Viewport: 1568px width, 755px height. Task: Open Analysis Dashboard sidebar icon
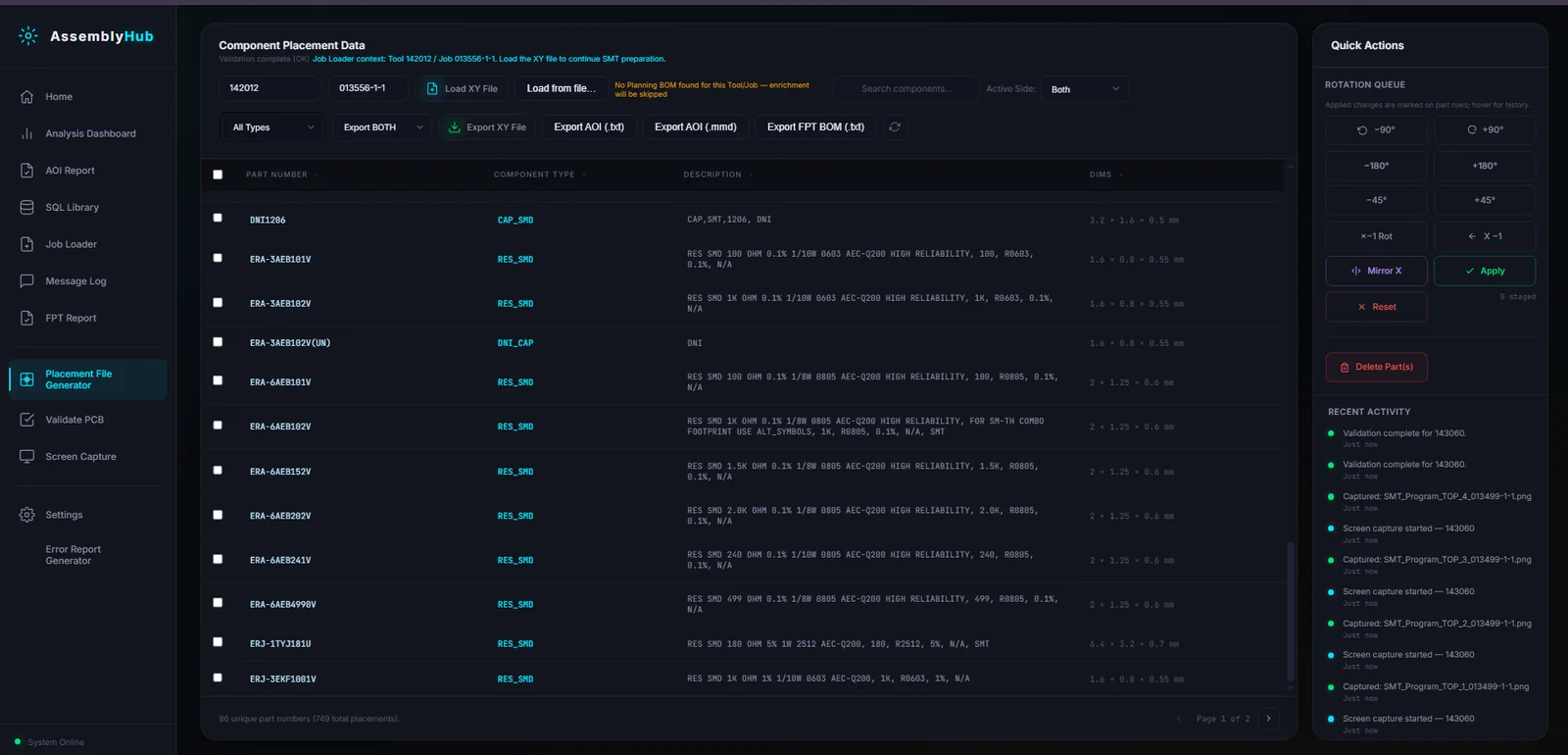tap(27, 133)
